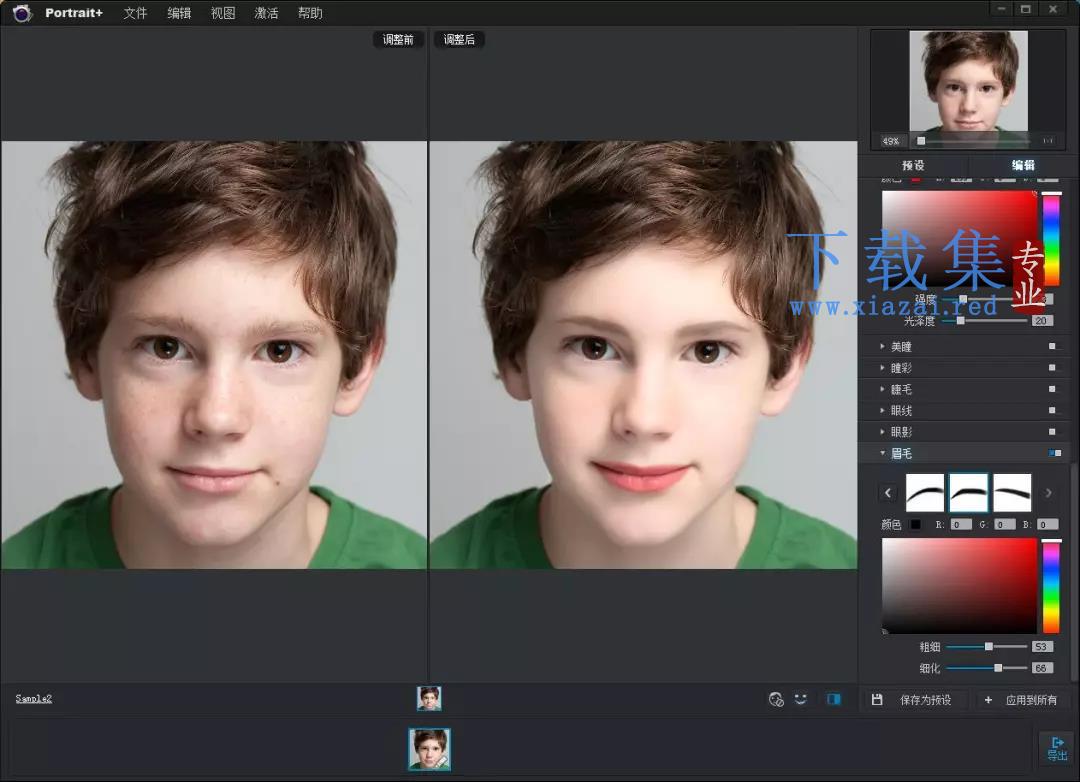Click the Portrait+ app logo icon
This screenshot has height=782, width=1080.
click(22, 13)
